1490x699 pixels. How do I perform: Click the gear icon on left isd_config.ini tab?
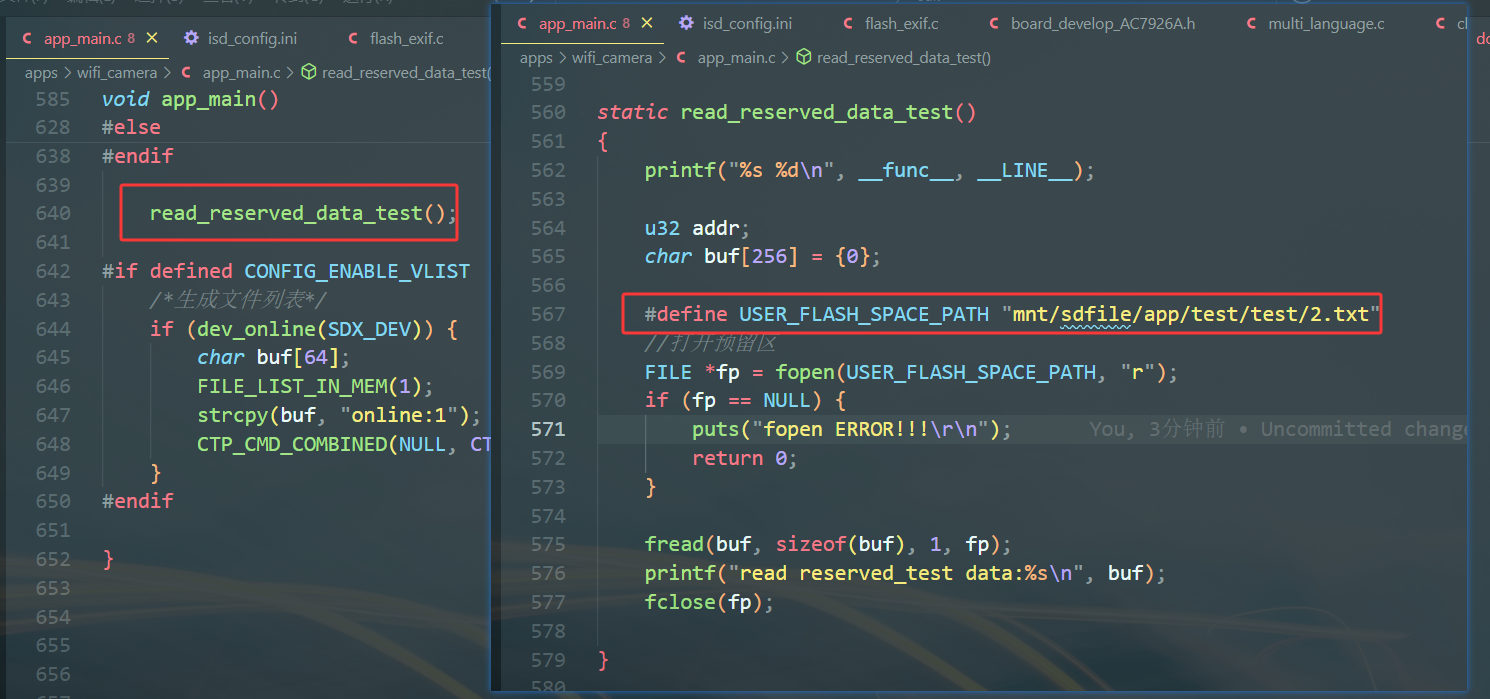tap(191, 38)
